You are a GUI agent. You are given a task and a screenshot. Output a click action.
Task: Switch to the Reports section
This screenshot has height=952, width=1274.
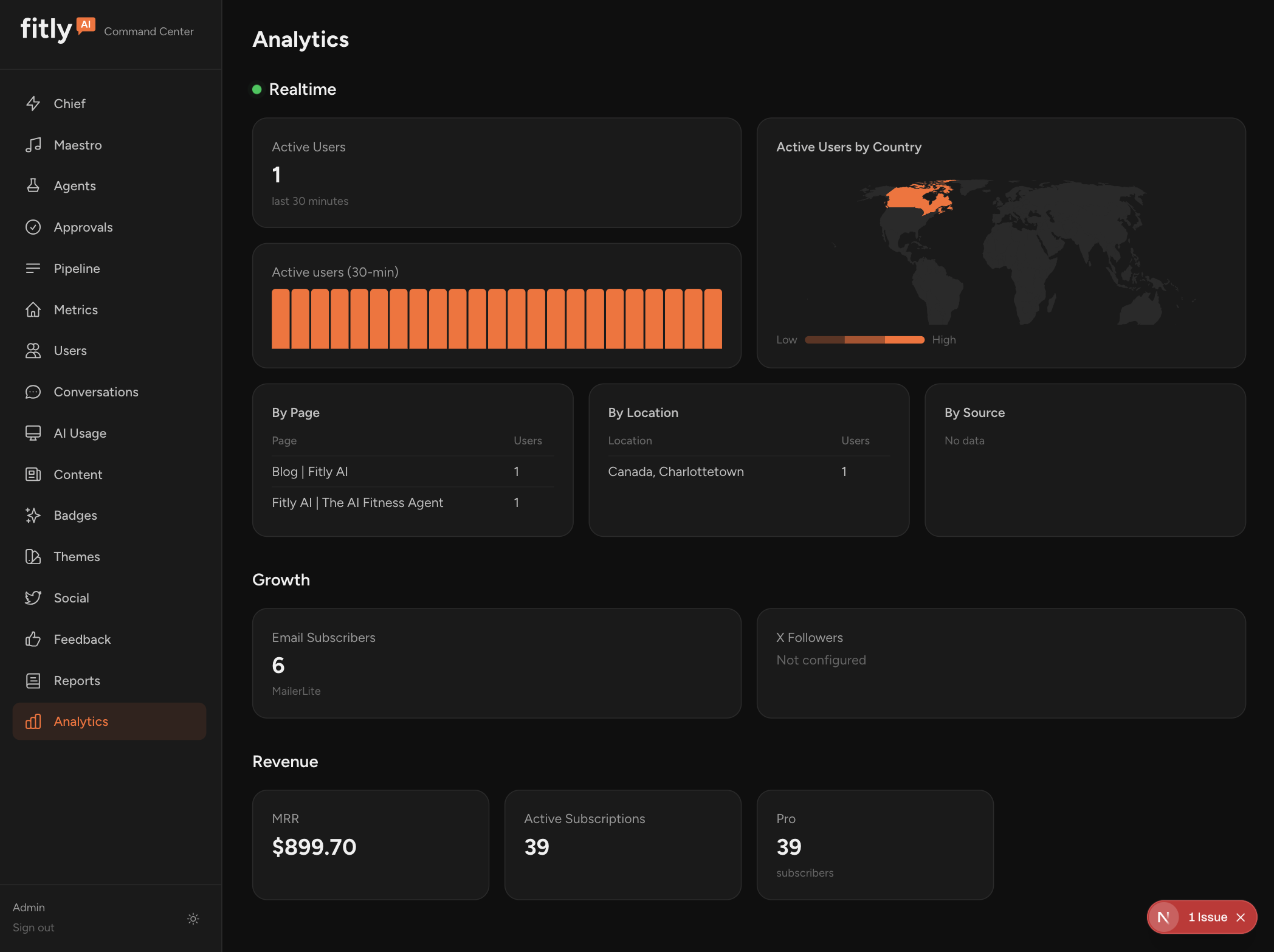(x=34, y=680)
